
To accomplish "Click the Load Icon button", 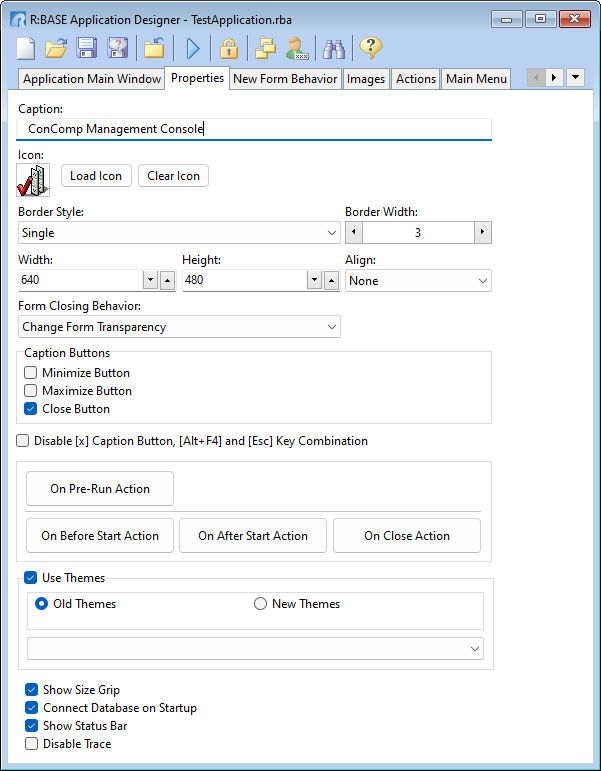I will [x=96, y=176].
